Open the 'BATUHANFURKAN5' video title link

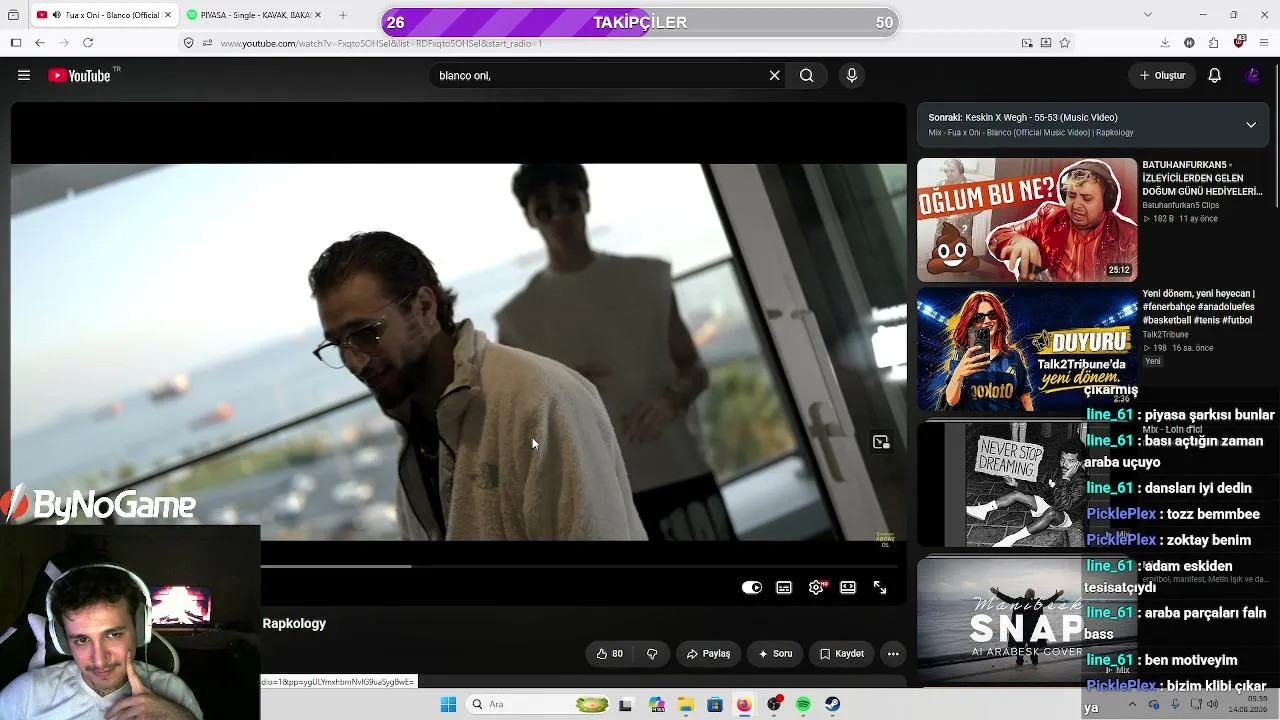tap(1203, 178)
